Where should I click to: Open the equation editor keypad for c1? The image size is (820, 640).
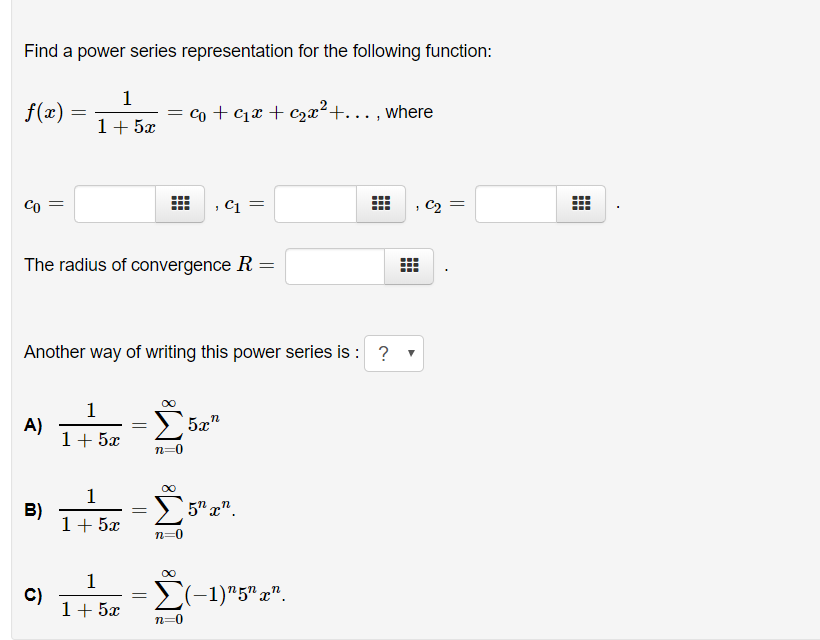point(381,204)
